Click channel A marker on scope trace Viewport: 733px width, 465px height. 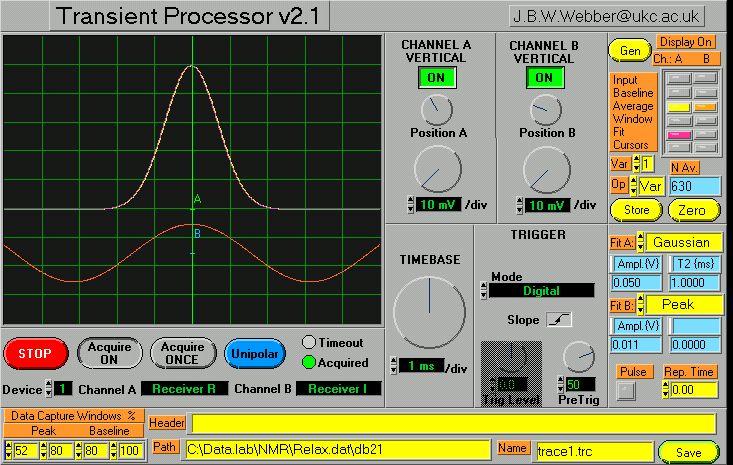coord(197,200)
